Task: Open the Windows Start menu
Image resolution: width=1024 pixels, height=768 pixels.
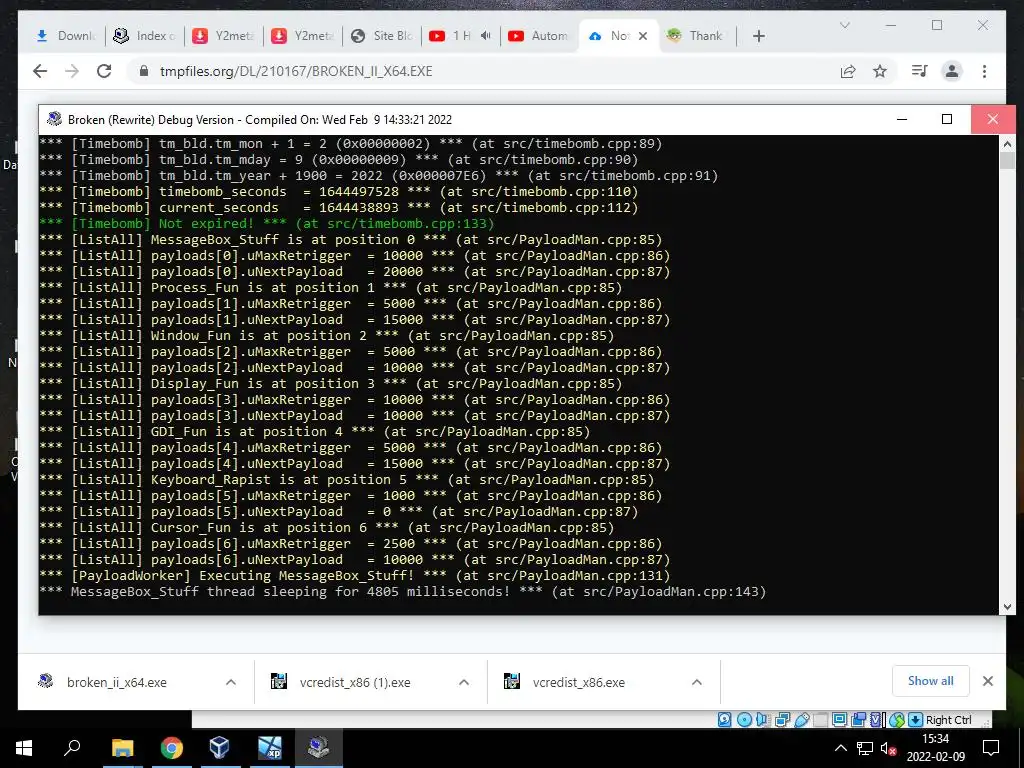Action: [24, 748]
